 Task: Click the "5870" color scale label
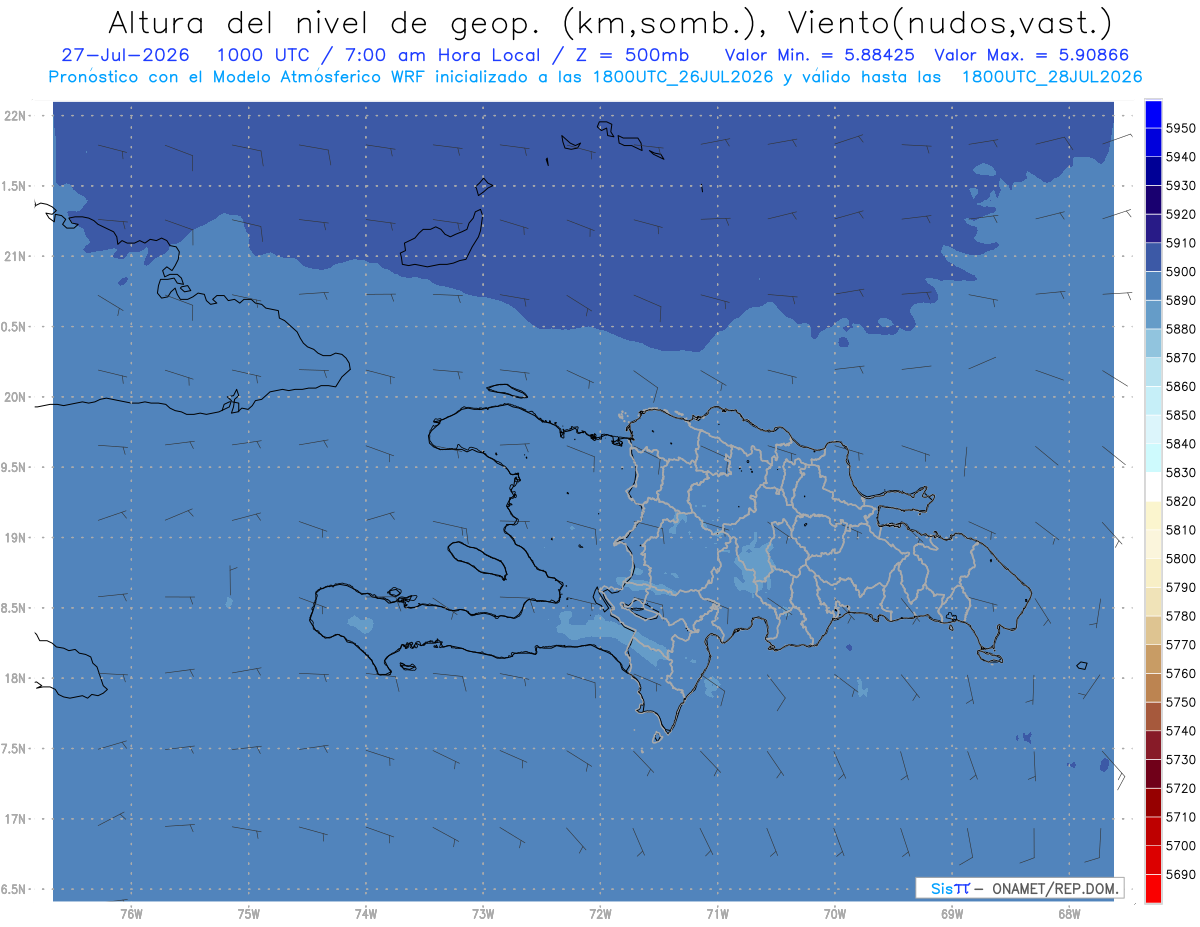[x=1181, y=358]
